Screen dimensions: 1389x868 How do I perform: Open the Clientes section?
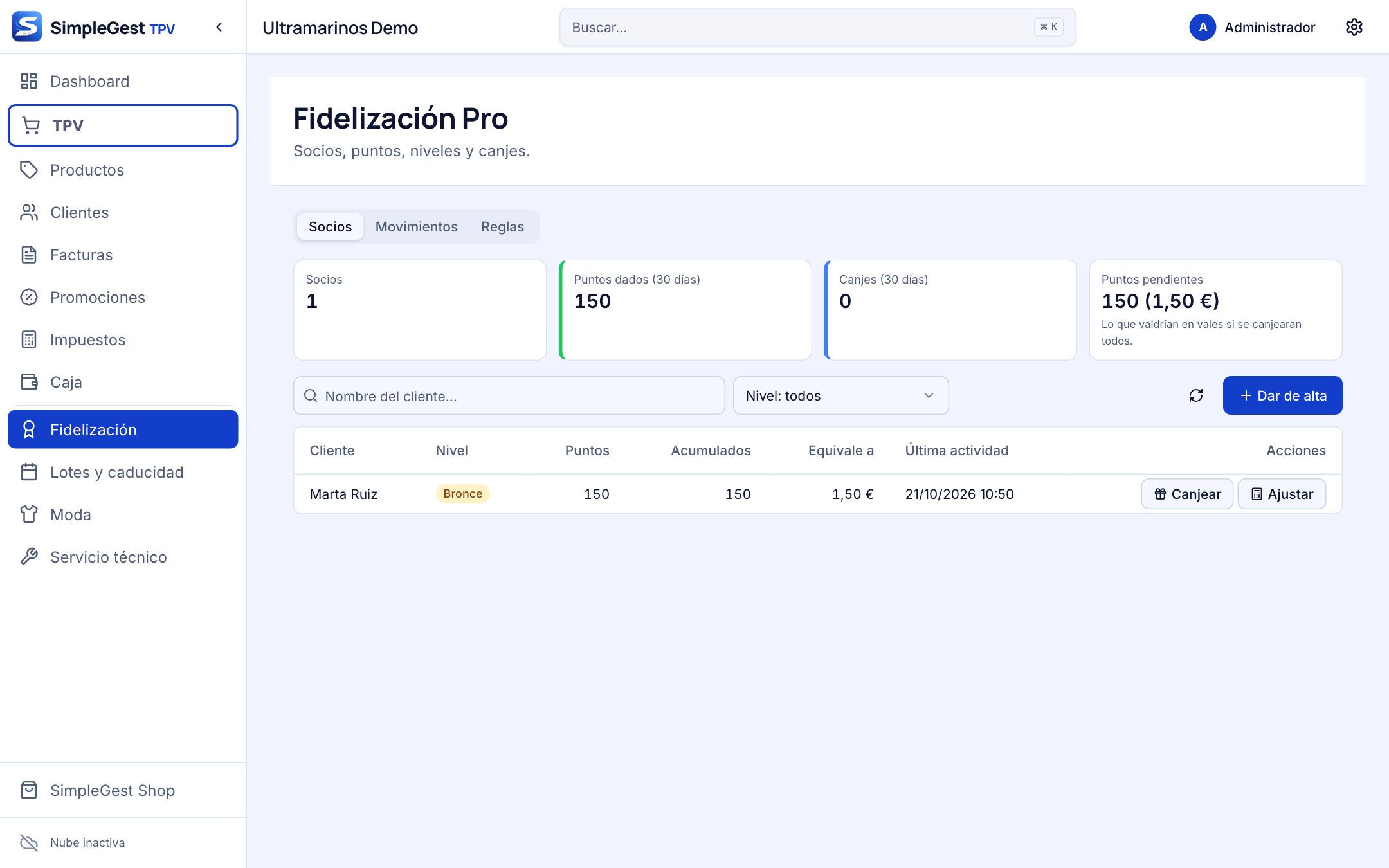click(123, 212)
